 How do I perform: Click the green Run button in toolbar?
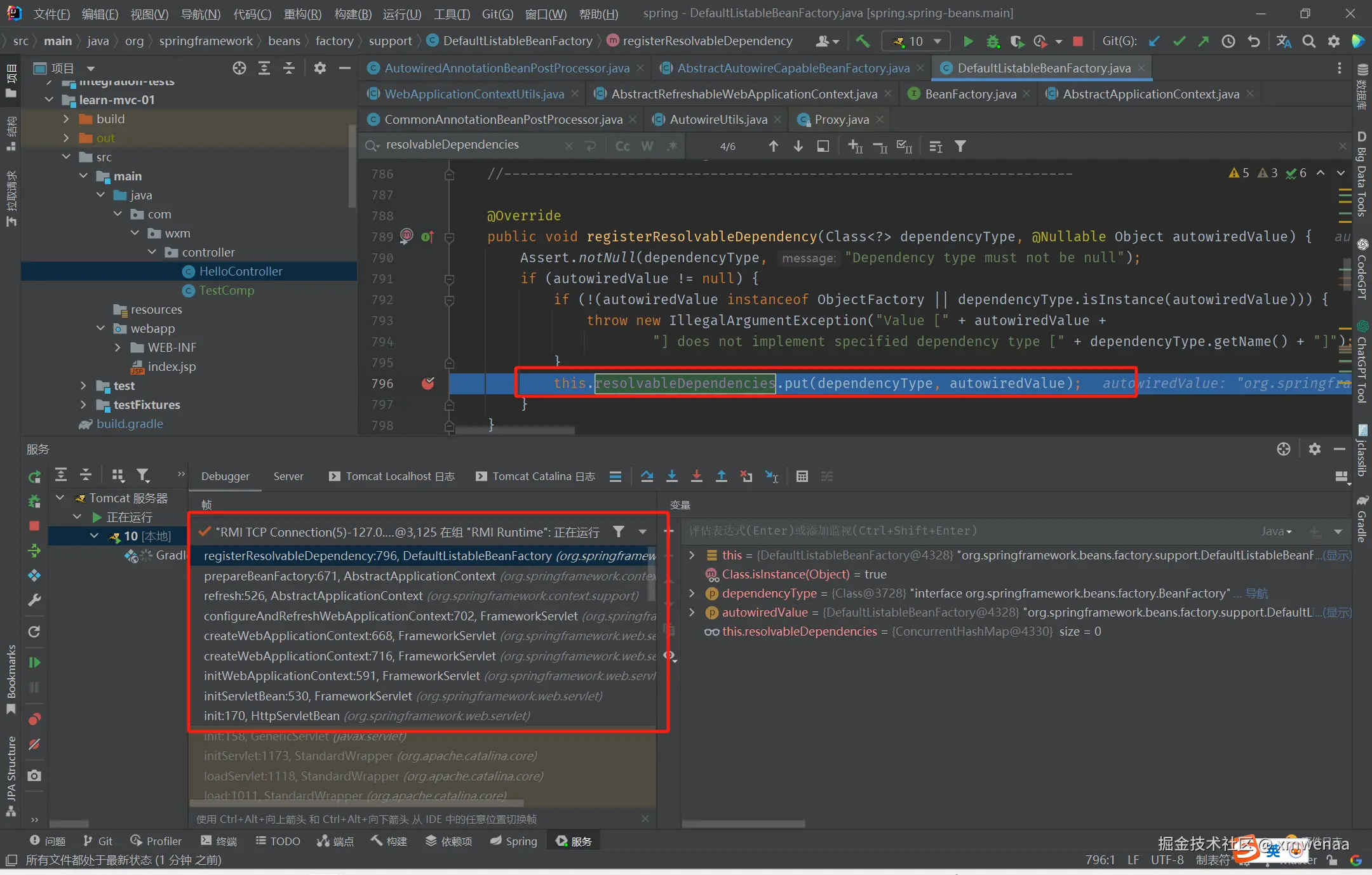click(x=967, y=41)
